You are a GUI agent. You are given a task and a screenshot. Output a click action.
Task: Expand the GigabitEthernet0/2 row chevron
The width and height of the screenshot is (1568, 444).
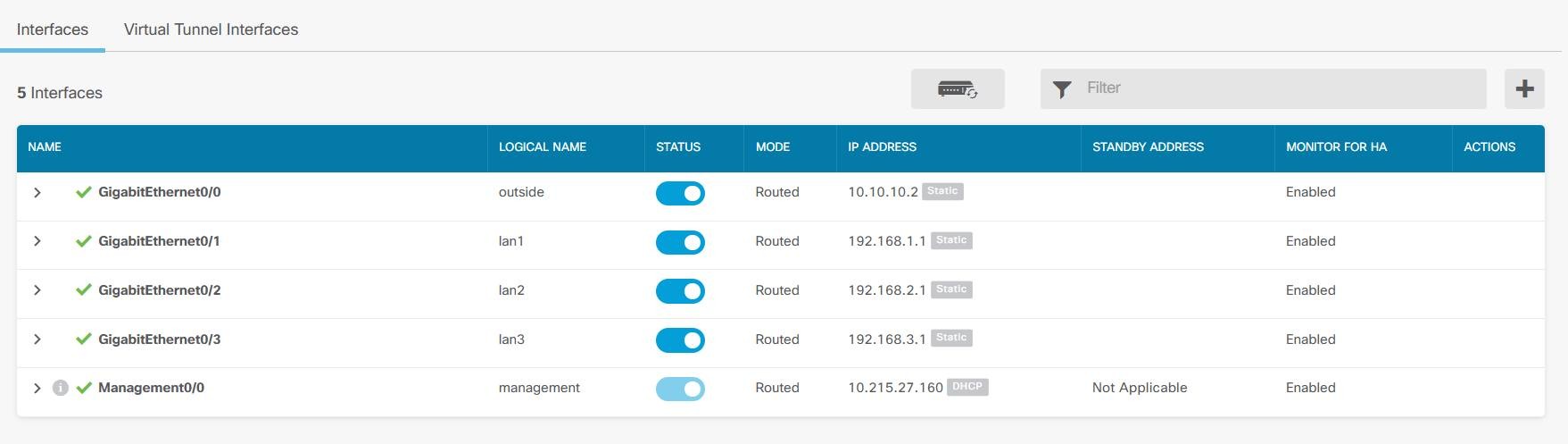(37, 290)
